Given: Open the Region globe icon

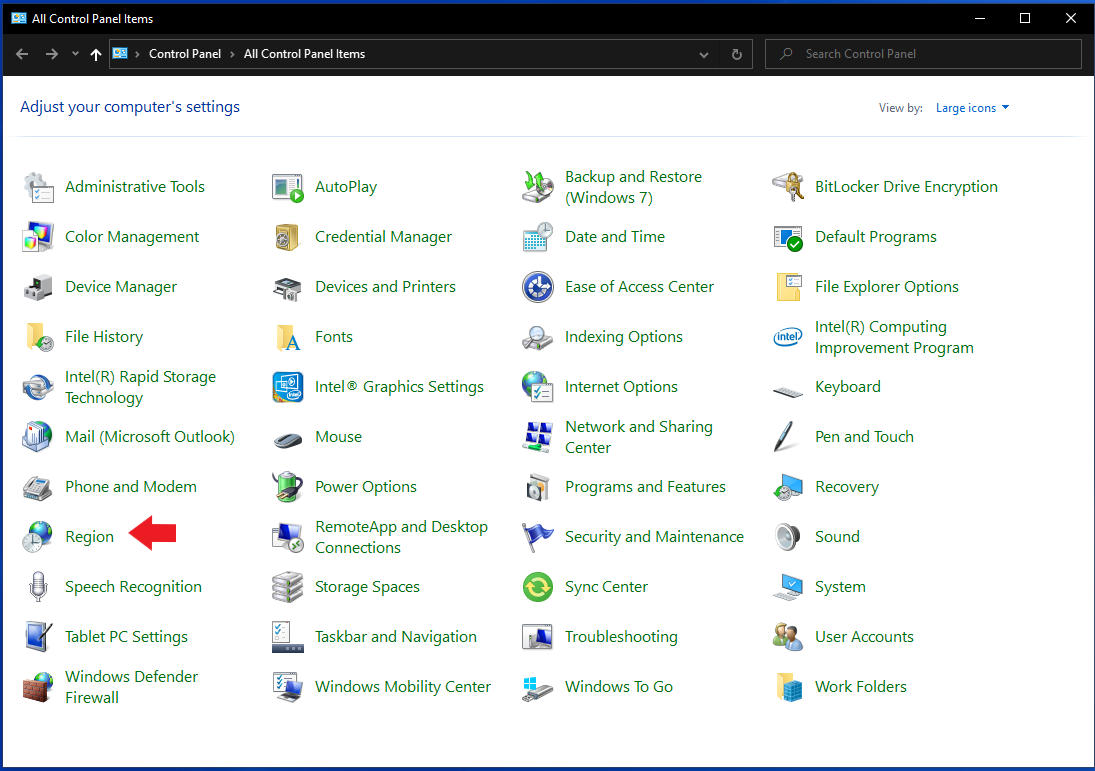Looking at the screenshot, I should (x=38, y=536).
